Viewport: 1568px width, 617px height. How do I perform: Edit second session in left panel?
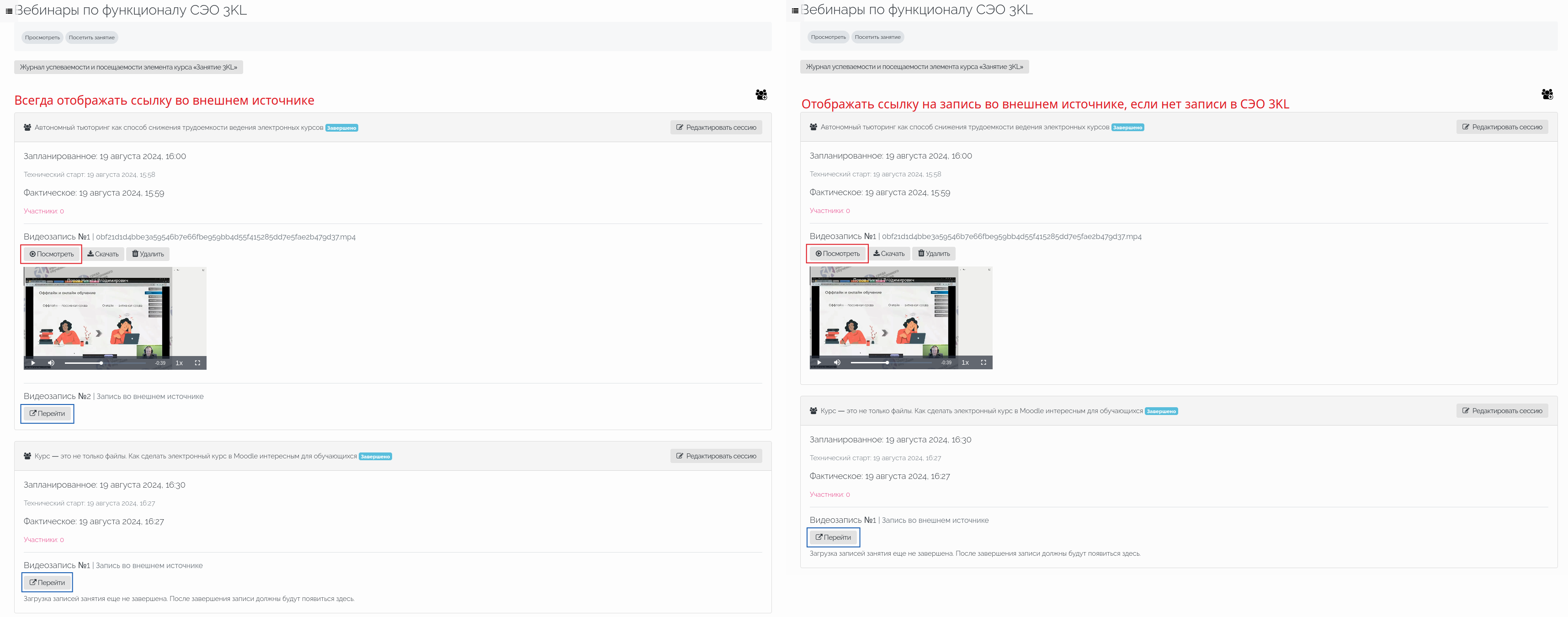point(716,457)
